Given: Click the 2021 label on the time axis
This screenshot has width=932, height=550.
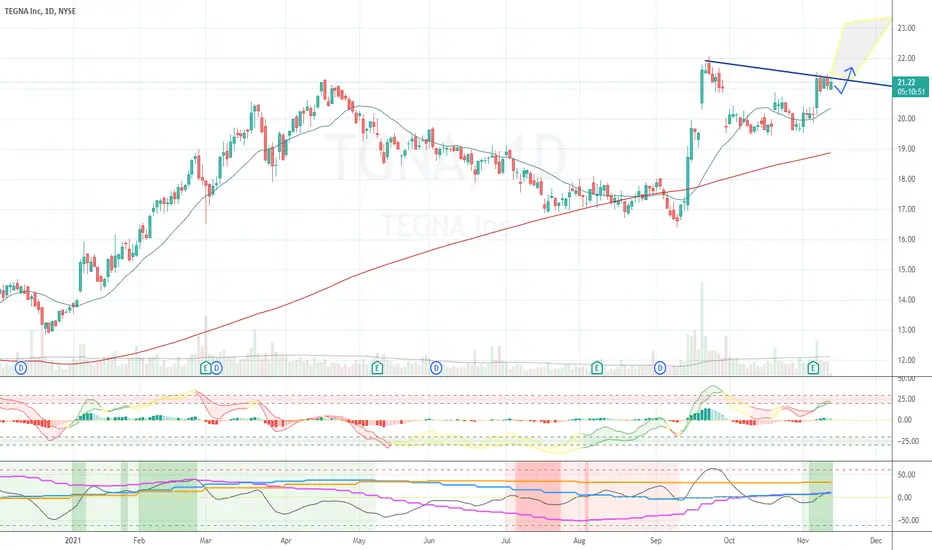Looking at the screenshot, I should pos(73,540).
